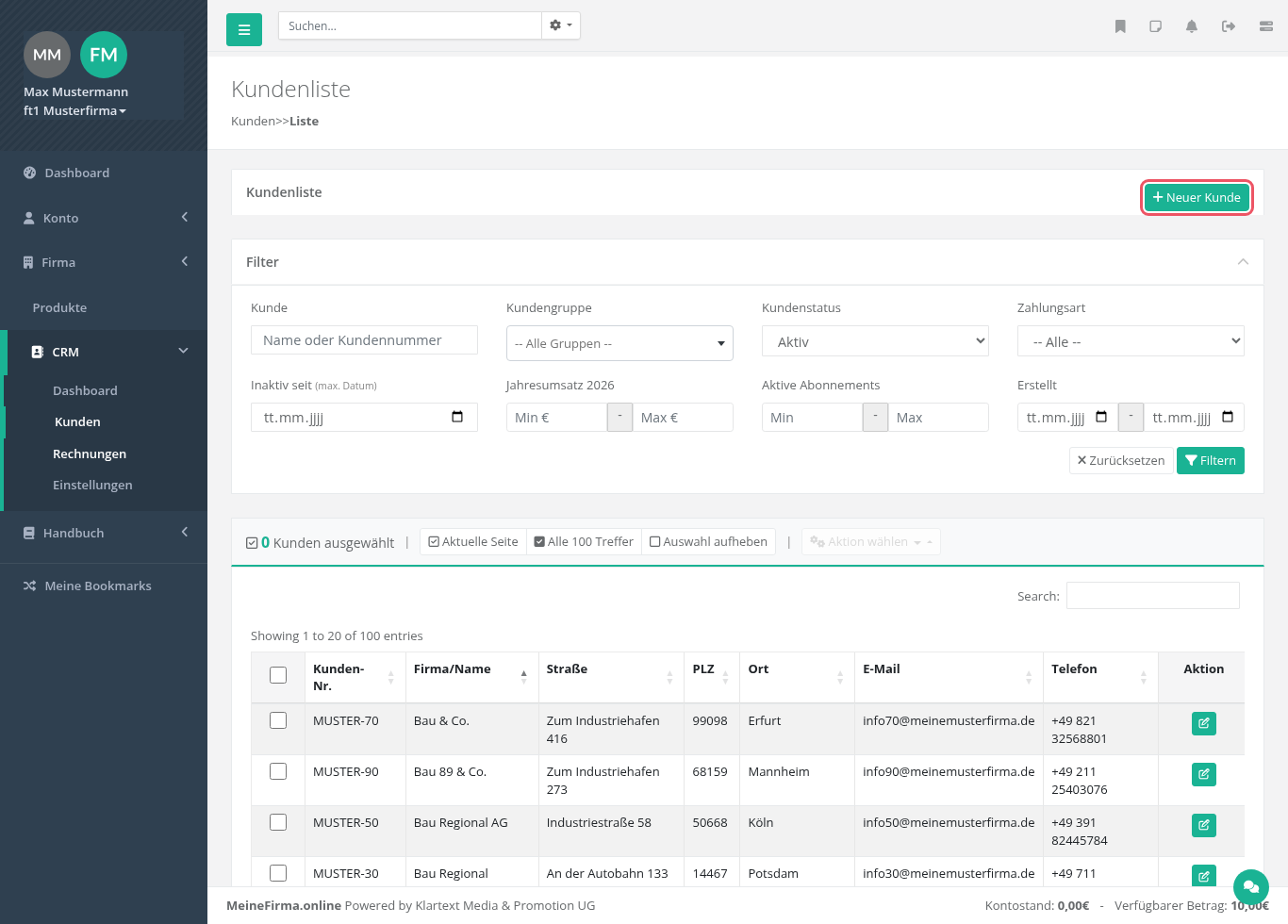Click Auswahl aufheben button
Screen dimensions: 1288x924
coord(708,542)
